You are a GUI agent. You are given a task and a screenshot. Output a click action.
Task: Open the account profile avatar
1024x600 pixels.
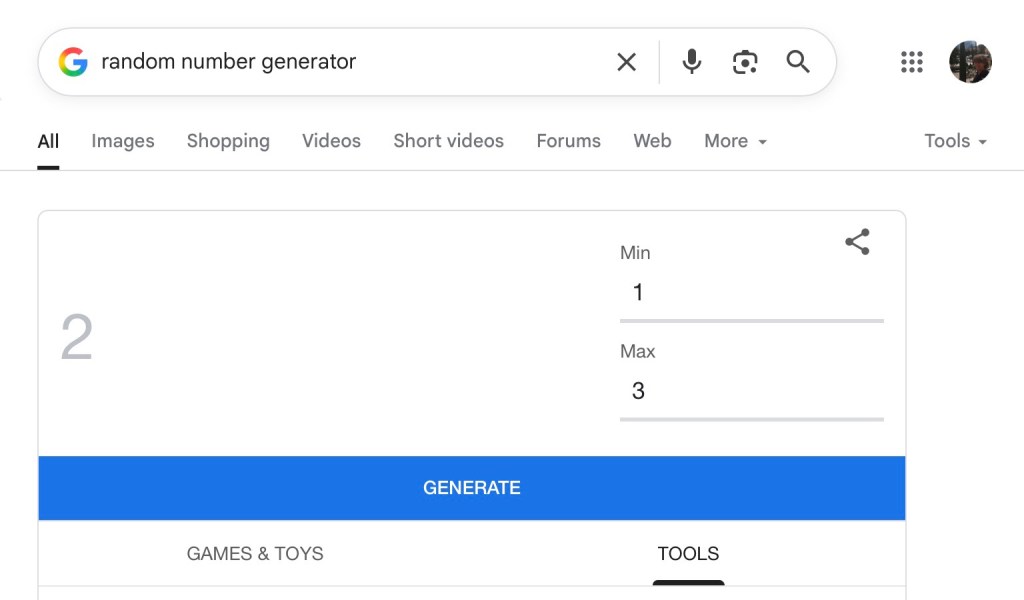[x=970, y=62]
